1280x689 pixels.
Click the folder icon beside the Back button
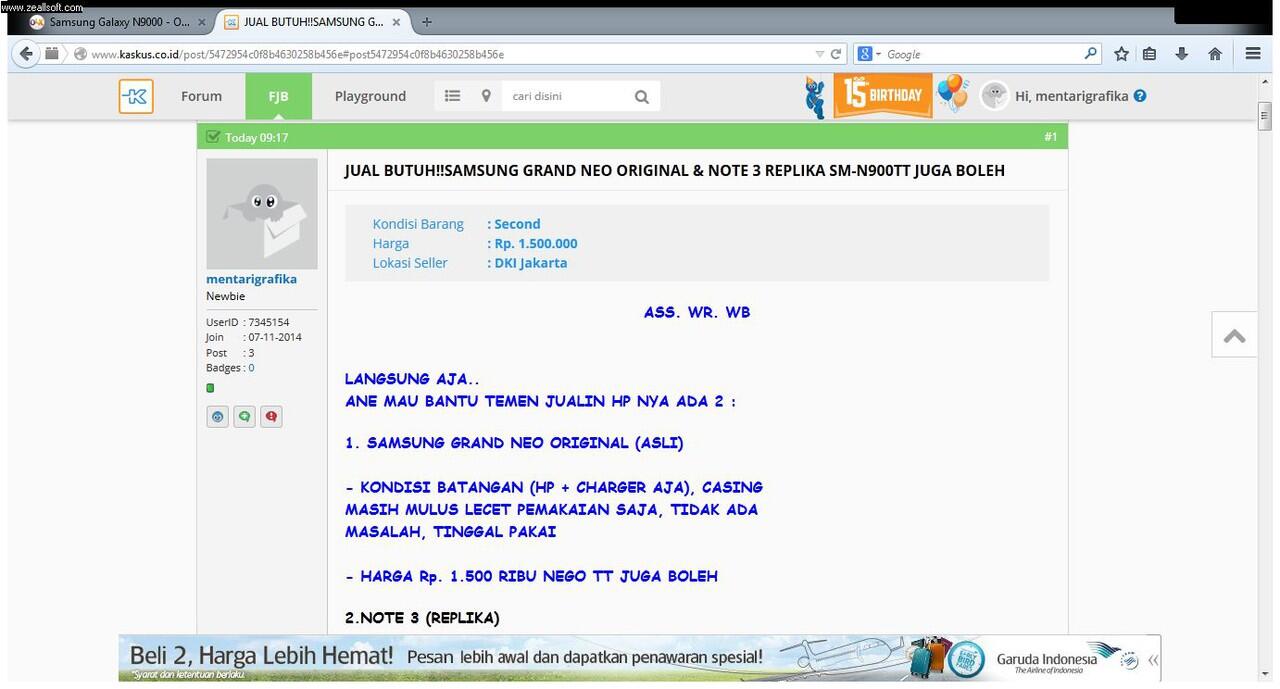[x=51, y=54]
